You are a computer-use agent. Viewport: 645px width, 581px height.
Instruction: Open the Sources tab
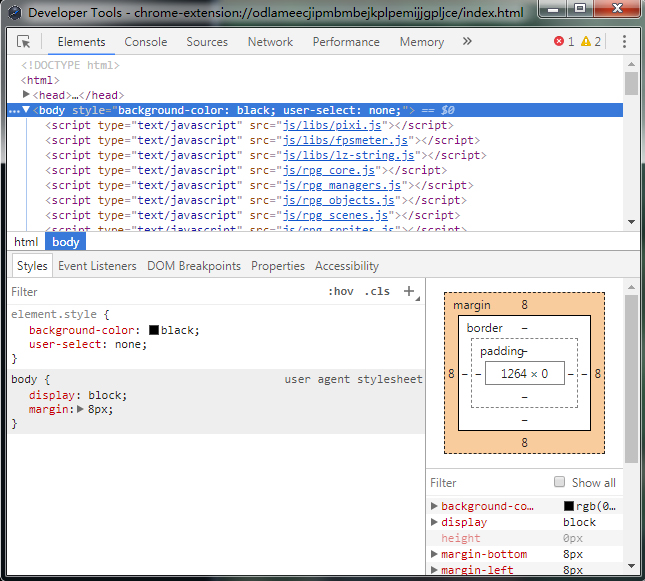[x=207, y=42]
